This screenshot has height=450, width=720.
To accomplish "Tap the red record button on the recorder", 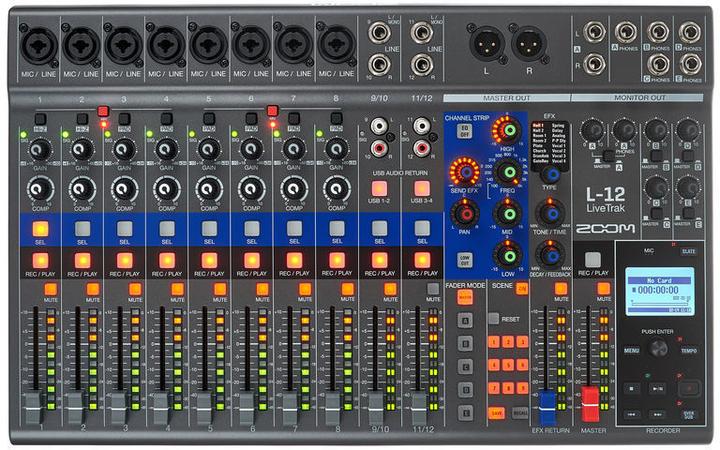I will [688, 389].
